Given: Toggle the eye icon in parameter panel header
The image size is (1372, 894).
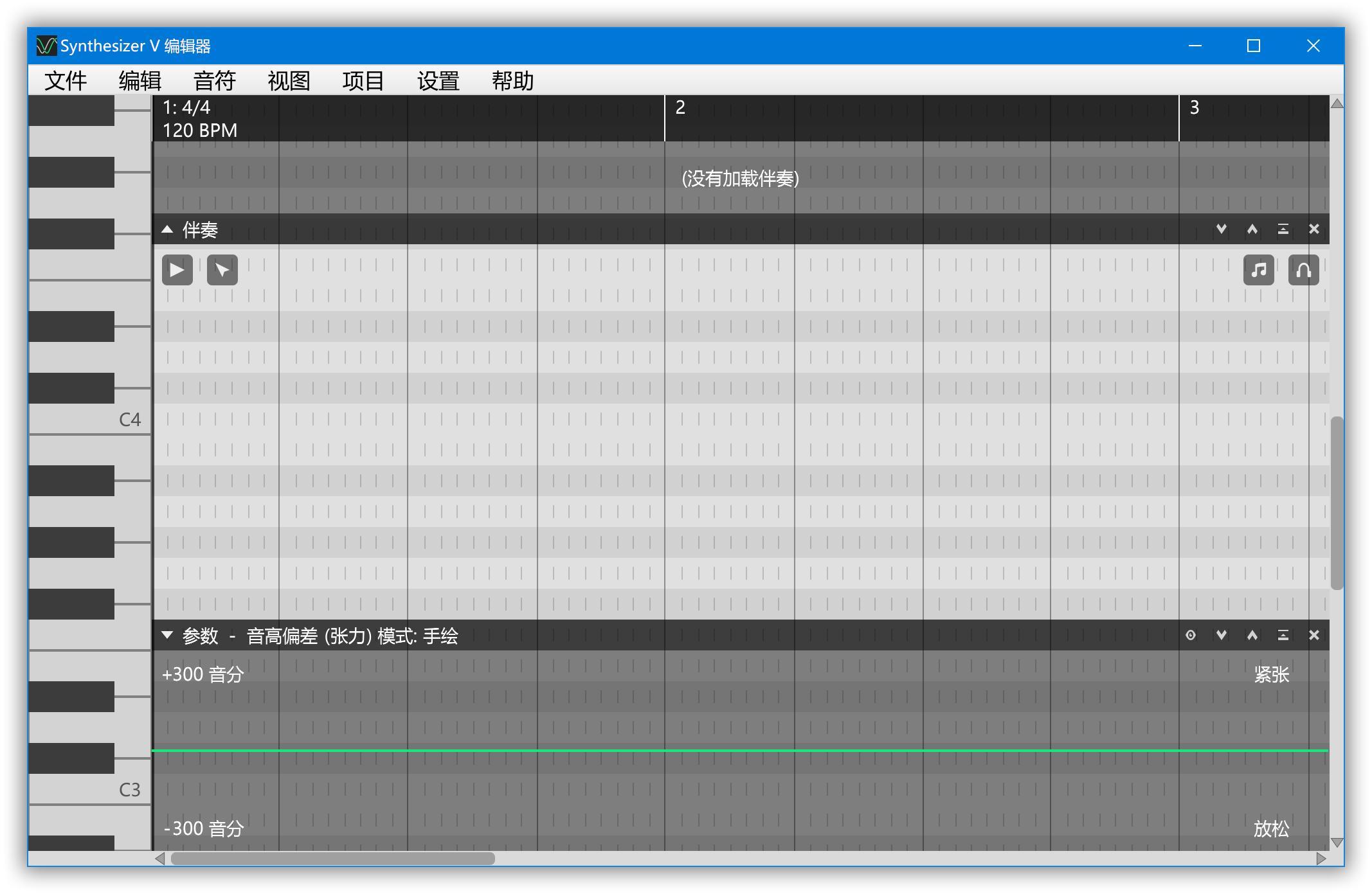Looking at the screenshot, I should click(x=1191, y=636).
